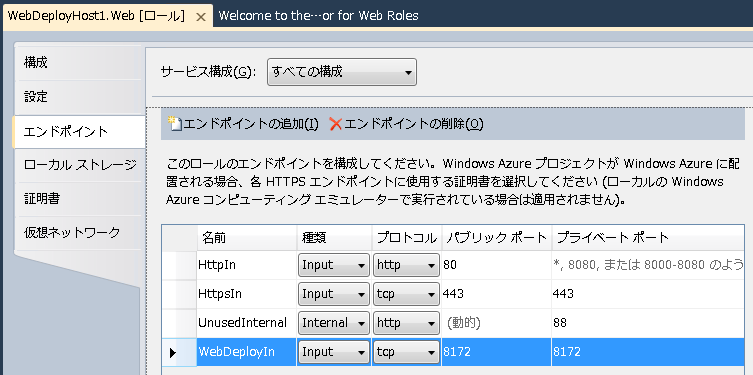Click the パブリック ポート column header

coord(497,237)
